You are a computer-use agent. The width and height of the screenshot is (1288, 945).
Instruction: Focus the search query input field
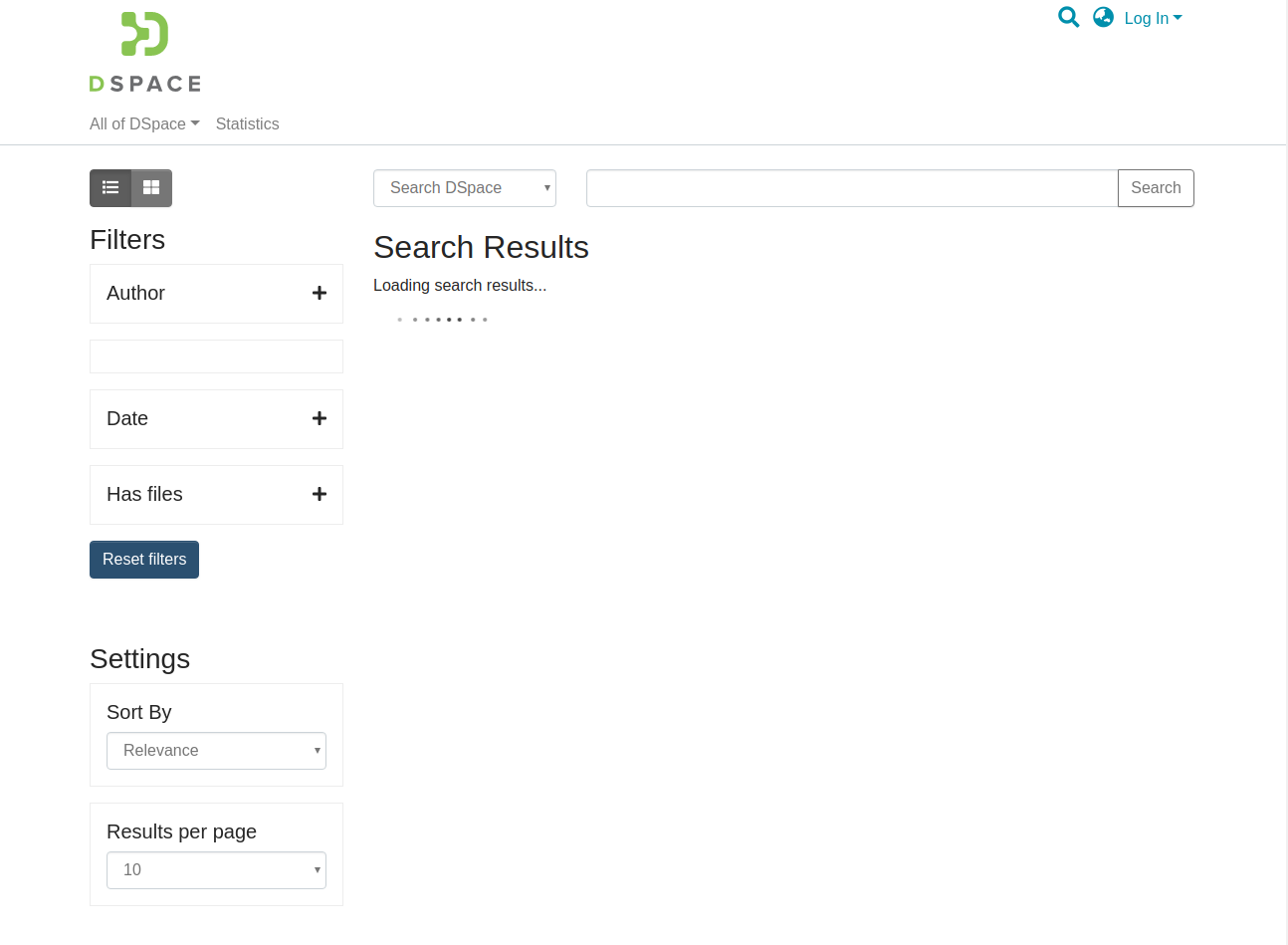[x=852, y=188]
